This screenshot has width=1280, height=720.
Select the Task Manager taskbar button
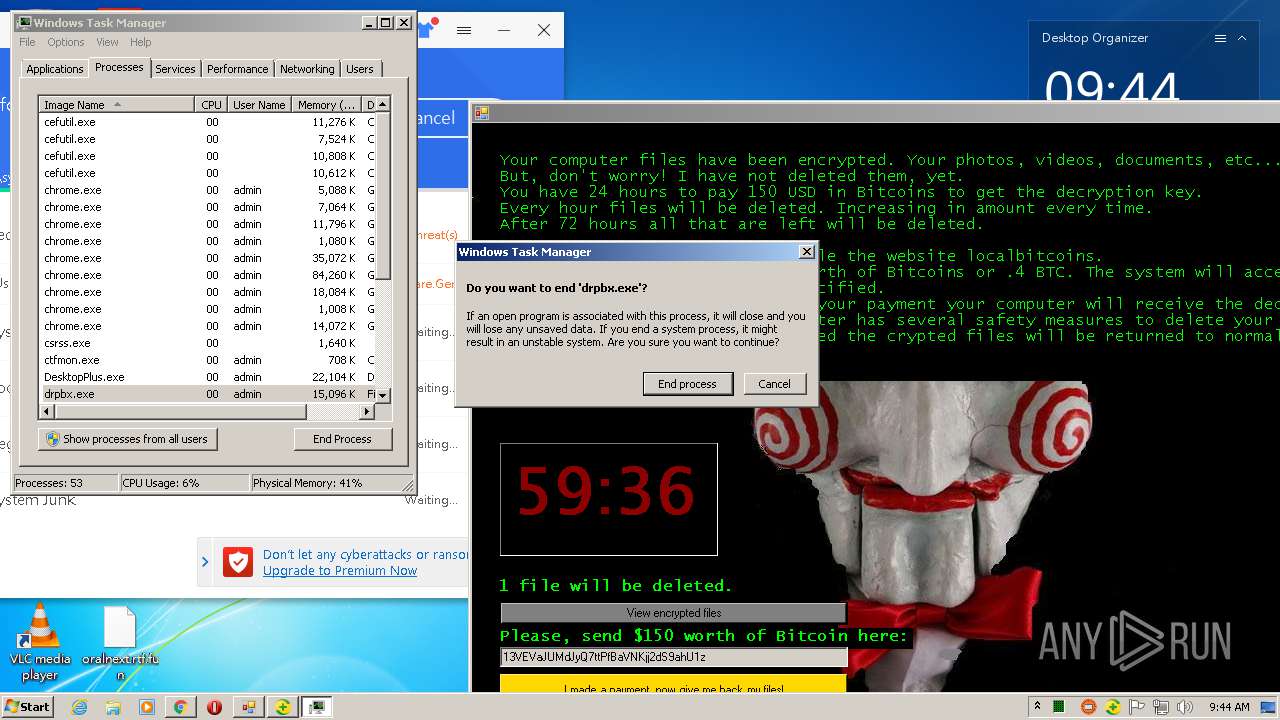[x=317, y=707]
